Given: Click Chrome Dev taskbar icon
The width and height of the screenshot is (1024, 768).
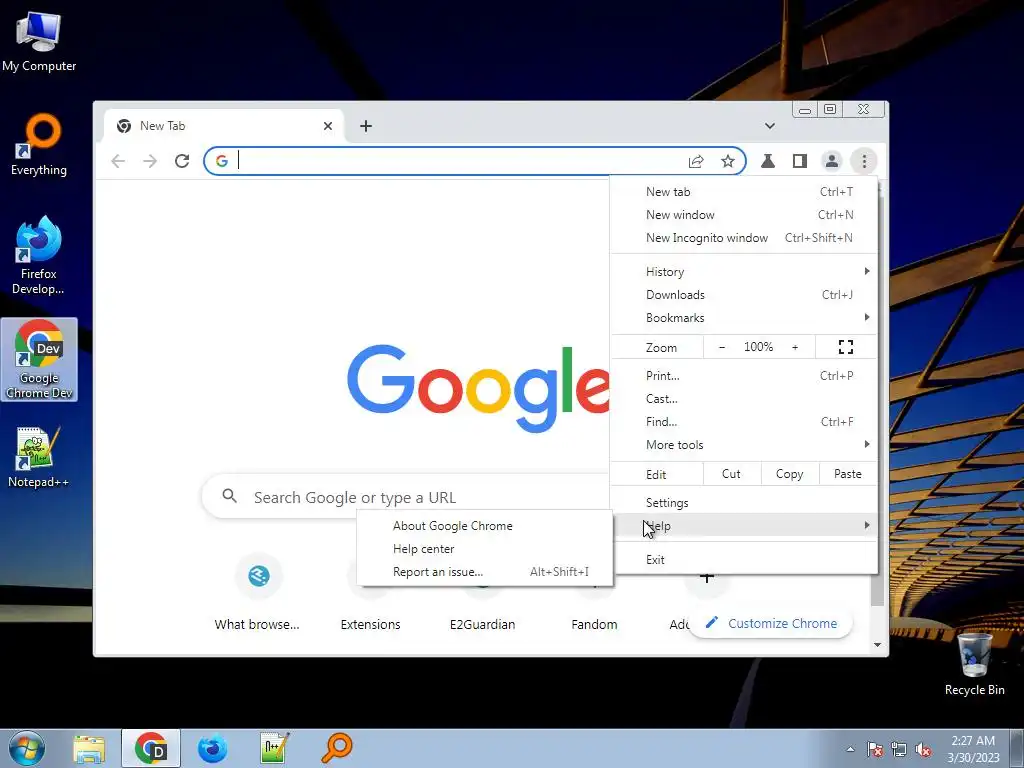Looking at the screenshot, I should click(151, 748).
